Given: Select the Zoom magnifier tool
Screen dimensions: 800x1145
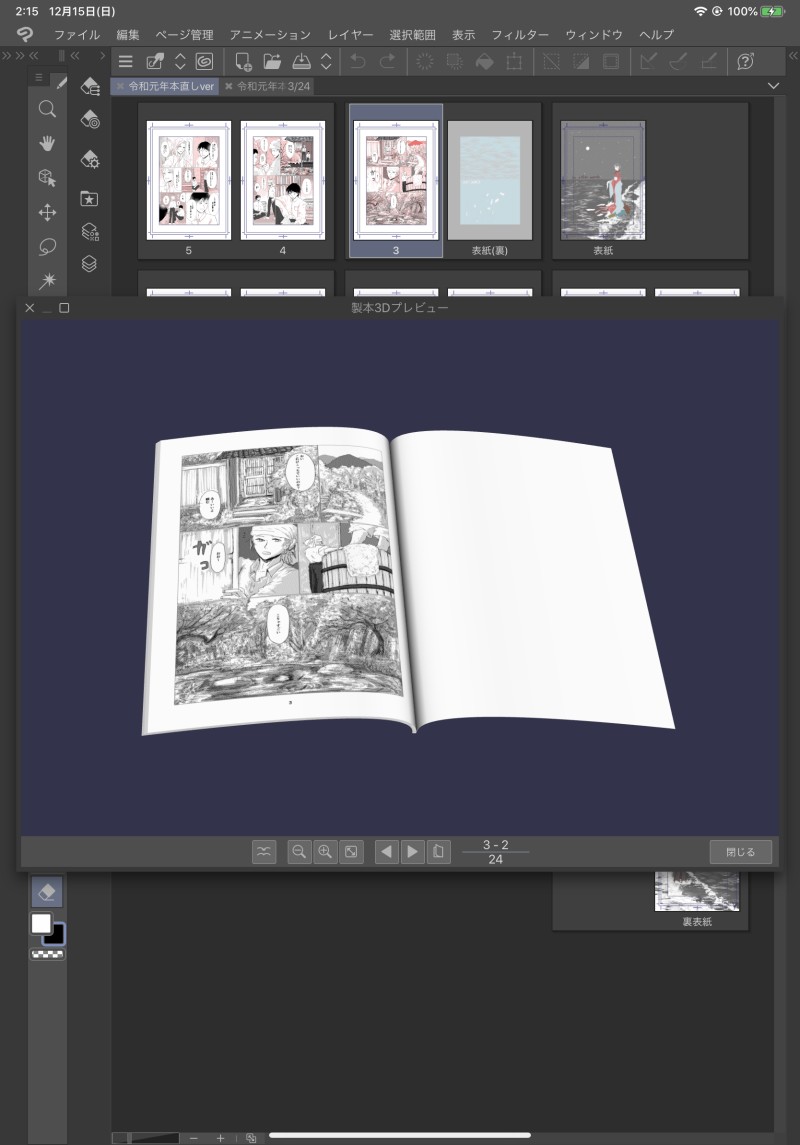Looking at the screenshot, I should pyautogui.click(x=47, y=110).
